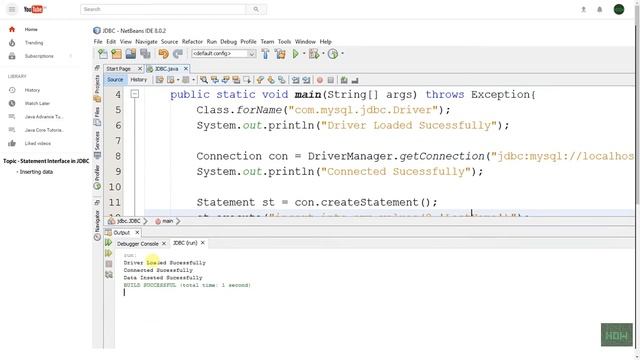Click the Debug Project icon
640x360 pixels.
pyautogui.click(x=313, y=53)
